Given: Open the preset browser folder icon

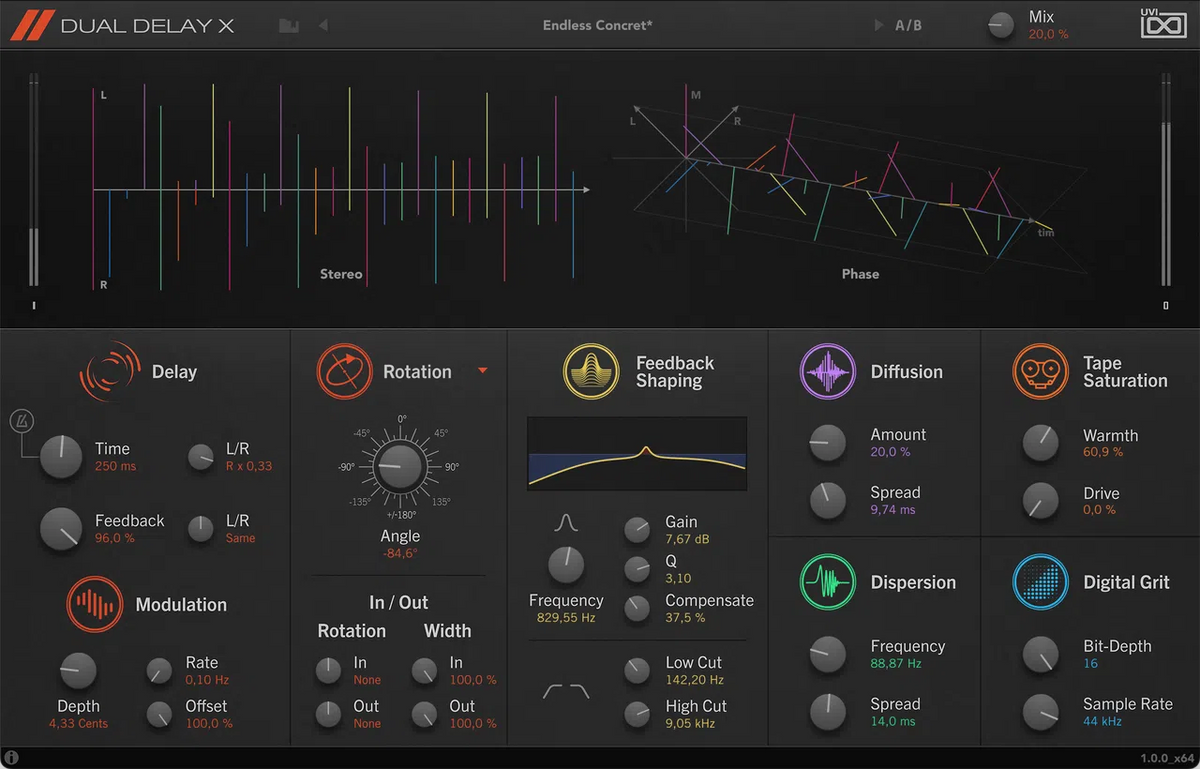Looking at the screenshot, I should click(x=288, y=25).
